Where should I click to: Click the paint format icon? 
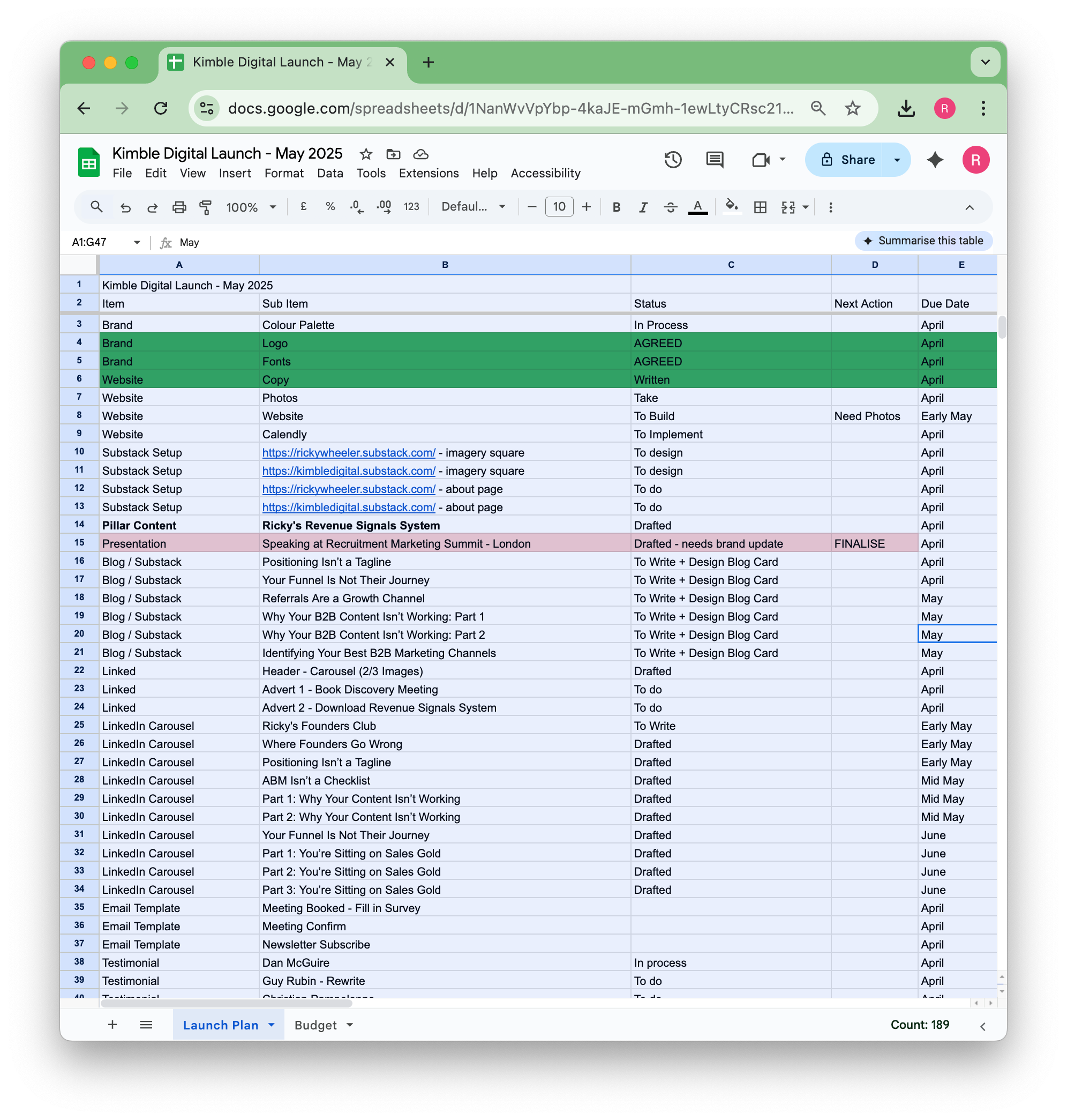pyautogui.click(x=205, y=207)
